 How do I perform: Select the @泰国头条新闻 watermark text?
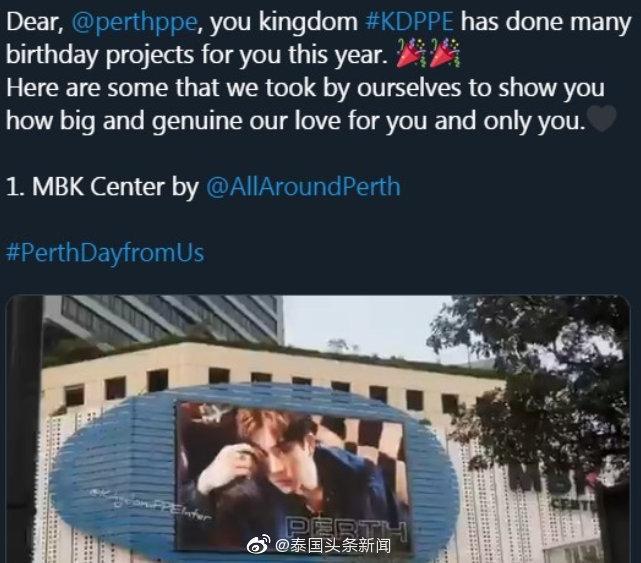pos(333,545)
